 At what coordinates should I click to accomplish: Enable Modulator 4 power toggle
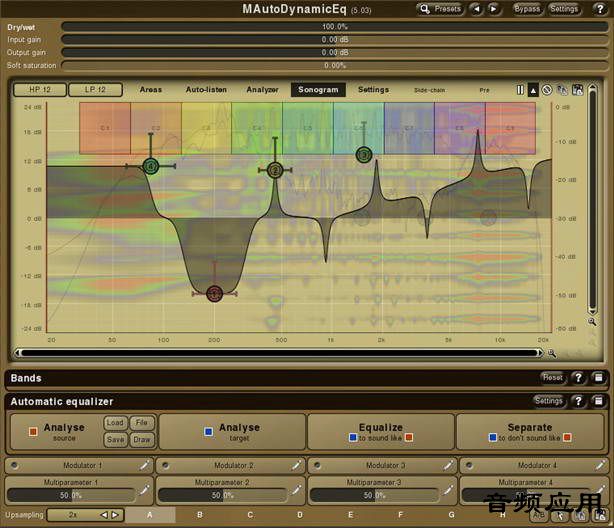coord(469,465)
